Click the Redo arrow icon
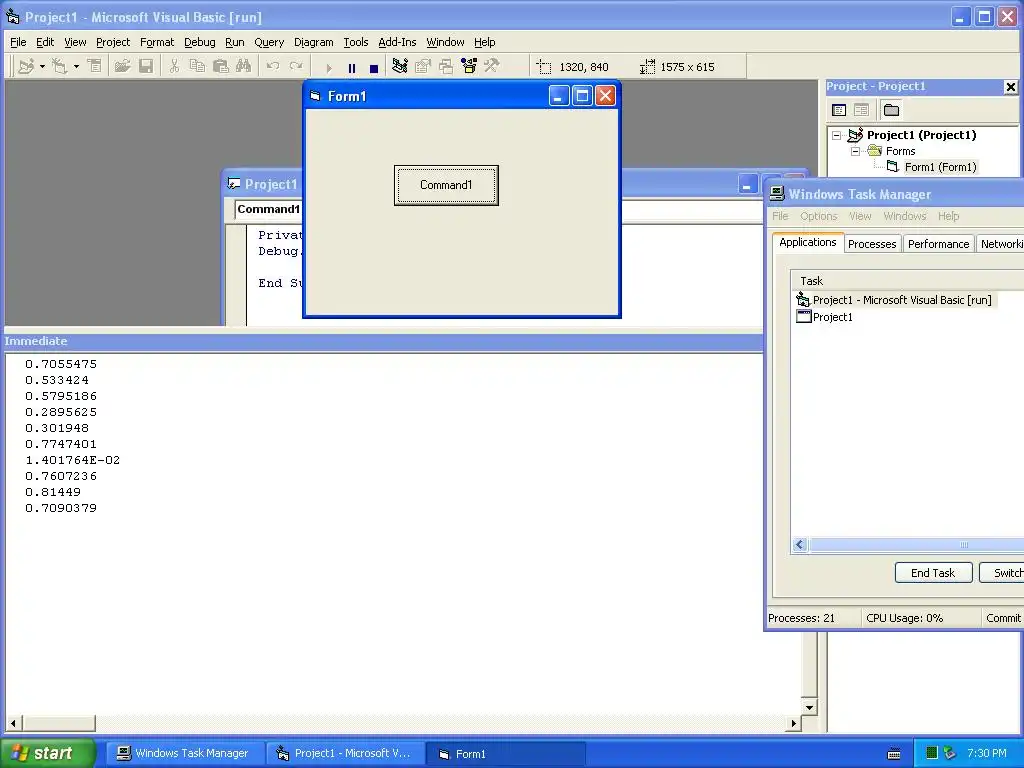1024x768 pixels. [296, 67]
